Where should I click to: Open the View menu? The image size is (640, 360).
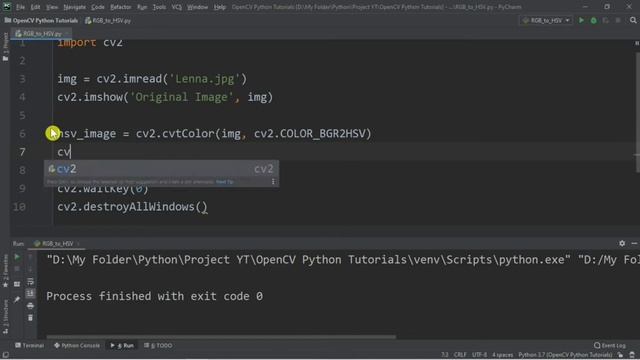point(52,7)
